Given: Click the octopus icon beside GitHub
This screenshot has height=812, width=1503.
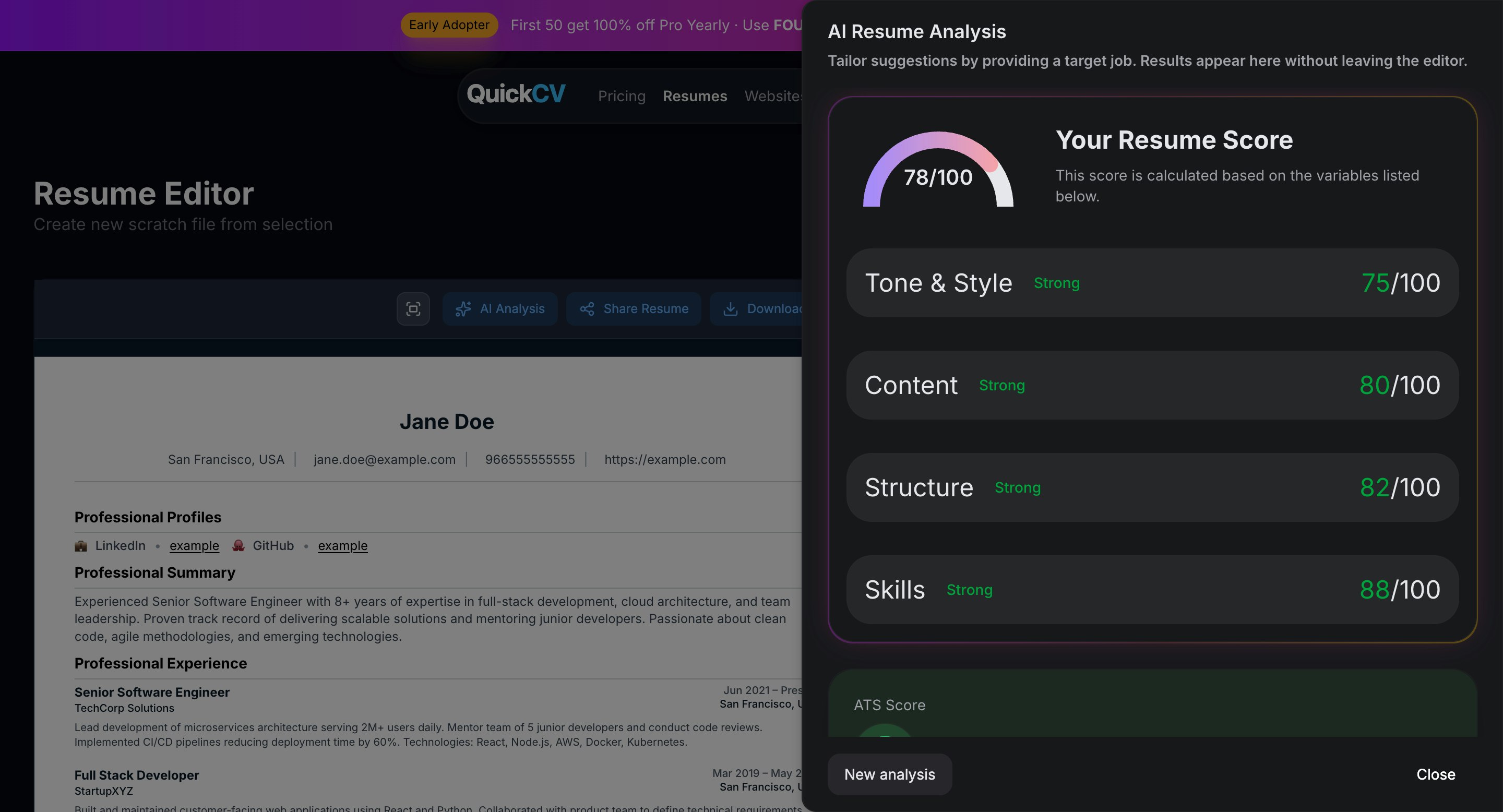Looking at the screenshot, I should click(238, 545).
